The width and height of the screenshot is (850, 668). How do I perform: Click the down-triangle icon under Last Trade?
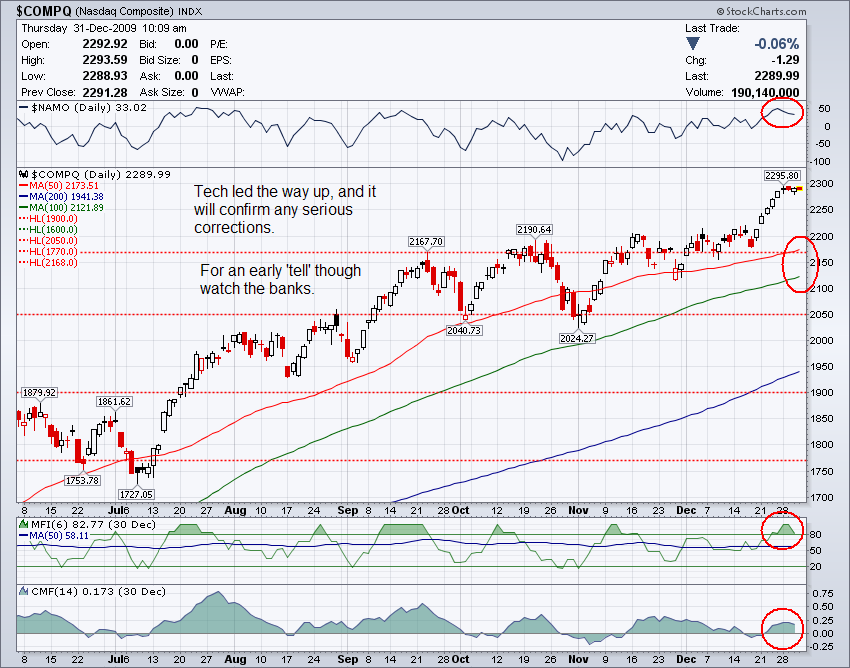693,43
